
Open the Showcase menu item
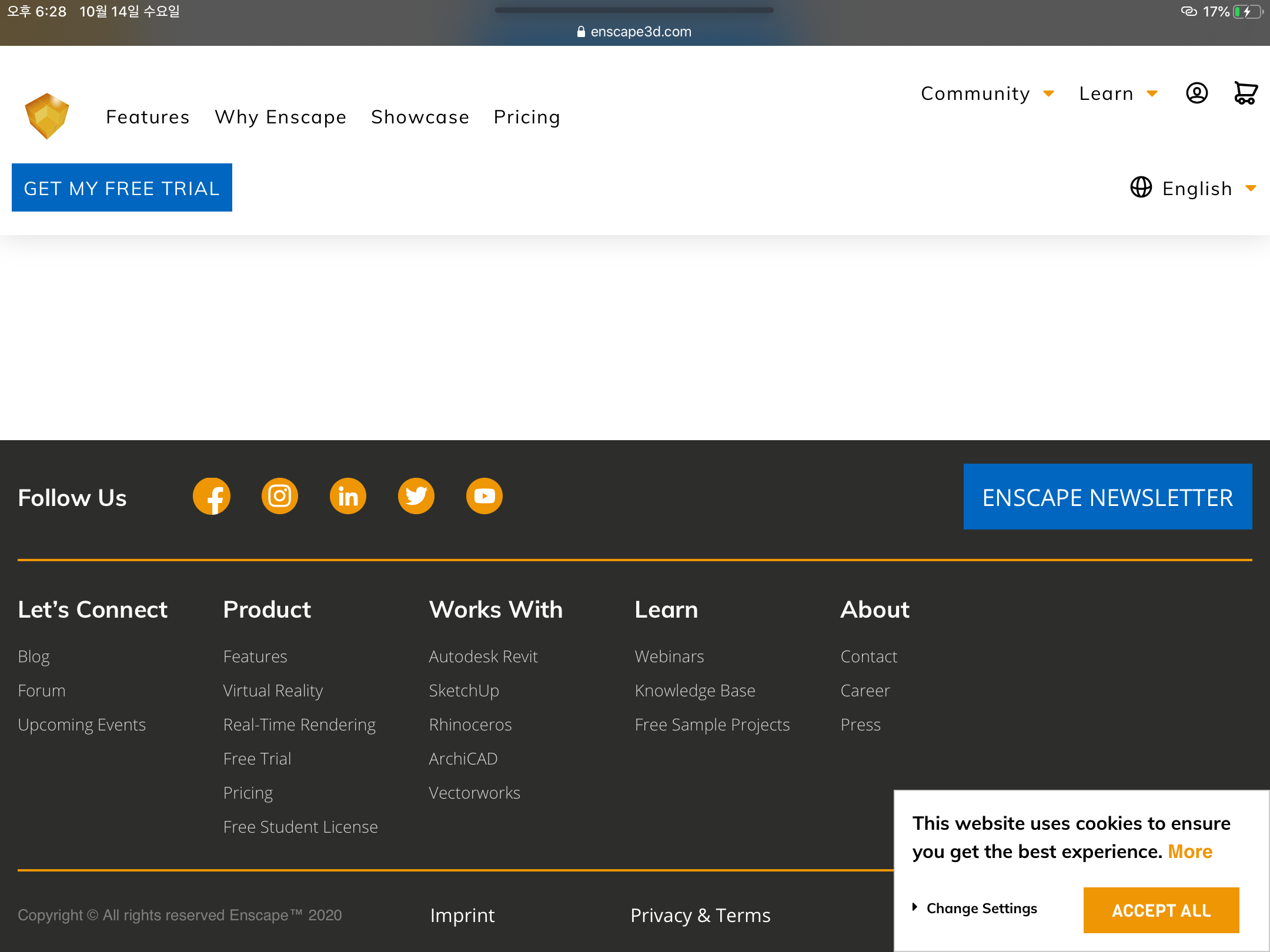(420, 117)
